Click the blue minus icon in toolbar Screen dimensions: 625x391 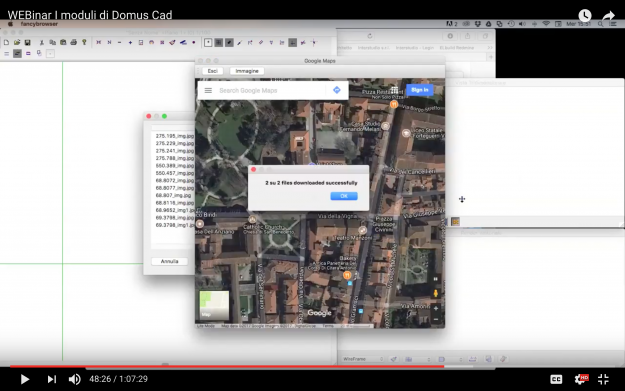120,42
